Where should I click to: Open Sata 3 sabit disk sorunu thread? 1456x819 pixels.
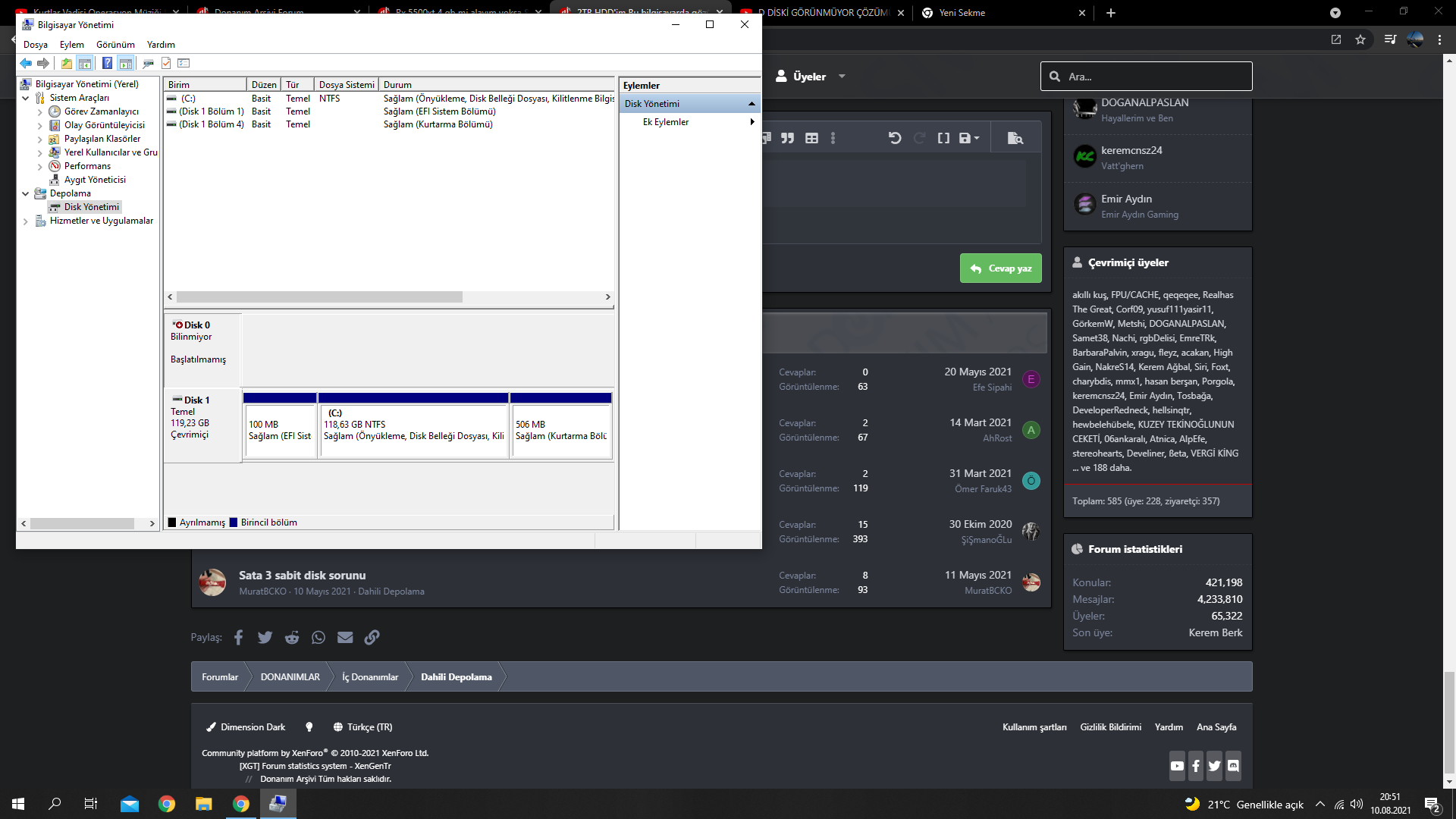point(302,576)
